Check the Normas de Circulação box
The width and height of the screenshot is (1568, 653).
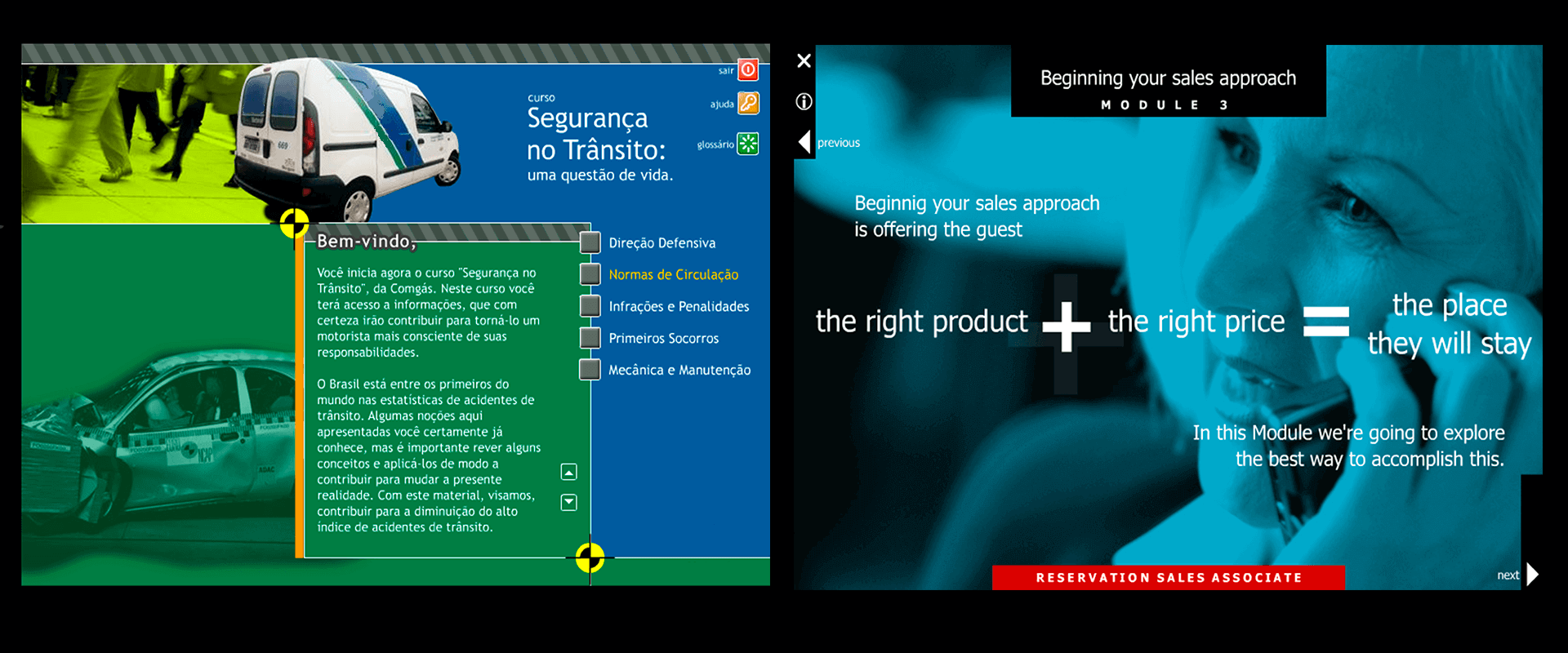pyautogui.click(x=590, y=274)
